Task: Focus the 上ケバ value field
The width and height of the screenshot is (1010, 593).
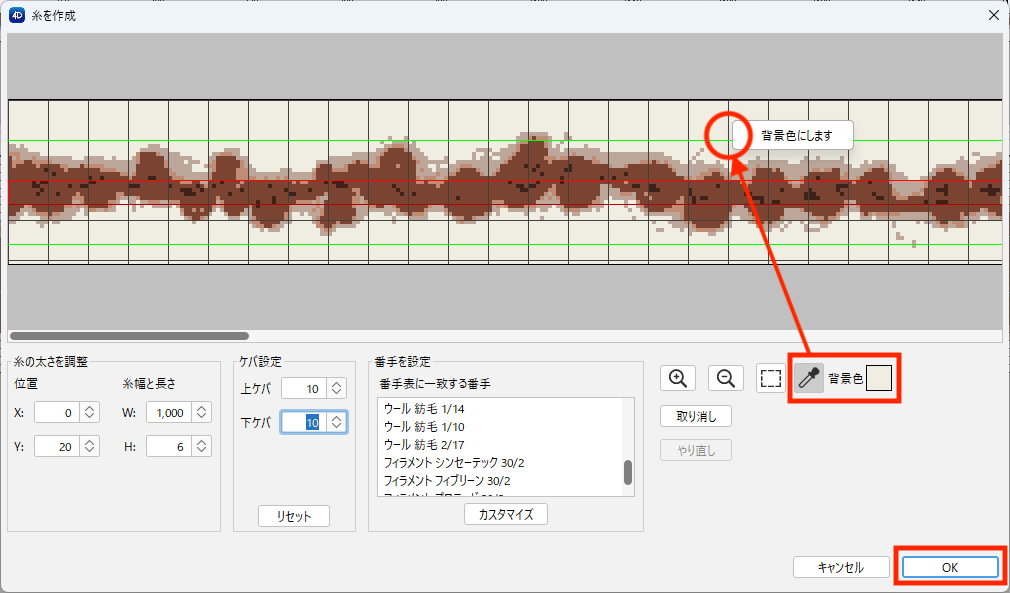Action: pyautogui.click(x=304, y=388)
